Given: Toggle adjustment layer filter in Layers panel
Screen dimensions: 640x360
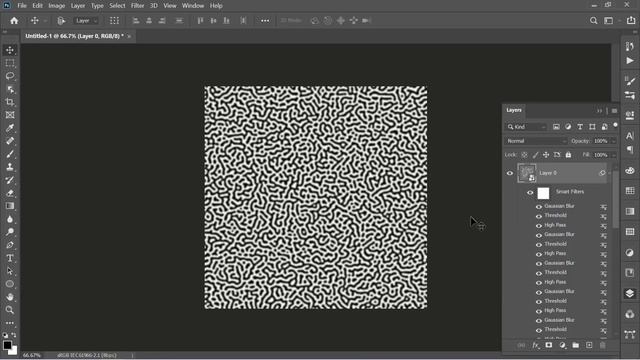Looking at the screenshot, I should click(x=568, y=127).
